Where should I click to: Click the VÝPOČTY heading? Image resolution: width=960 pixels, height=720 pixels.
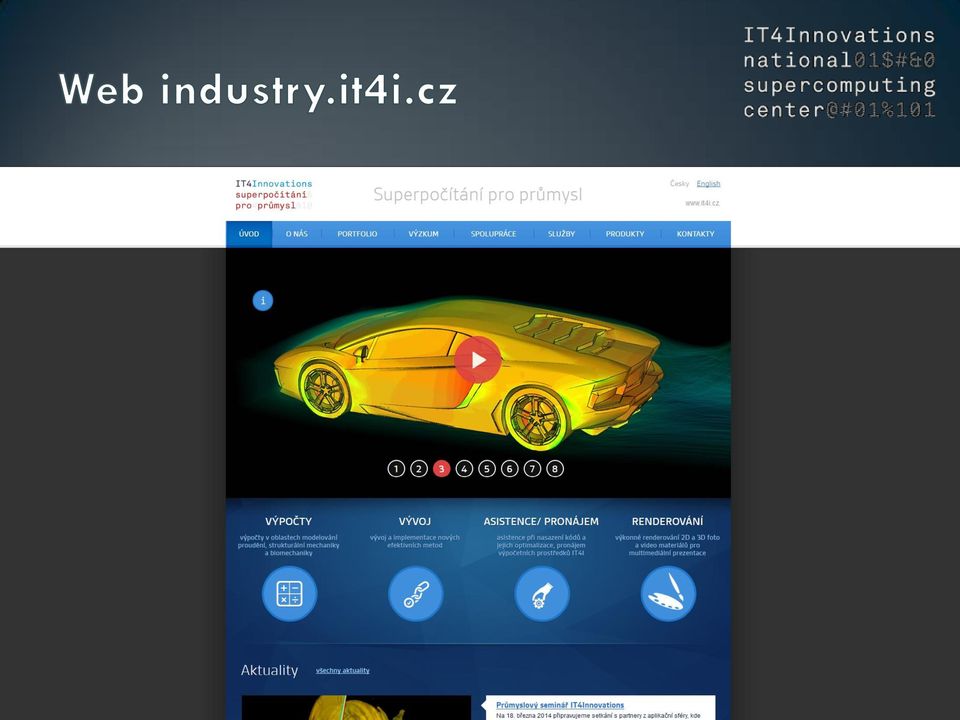[x=288, y=522]
